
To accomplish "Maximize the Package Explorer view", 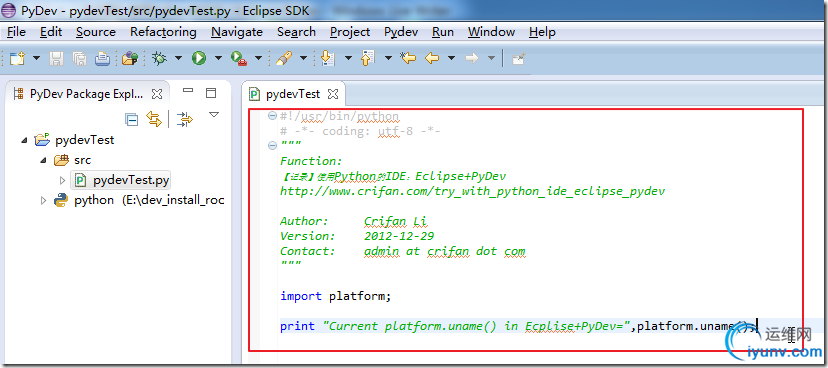I will pyautogui.click(x=211, y=93).
